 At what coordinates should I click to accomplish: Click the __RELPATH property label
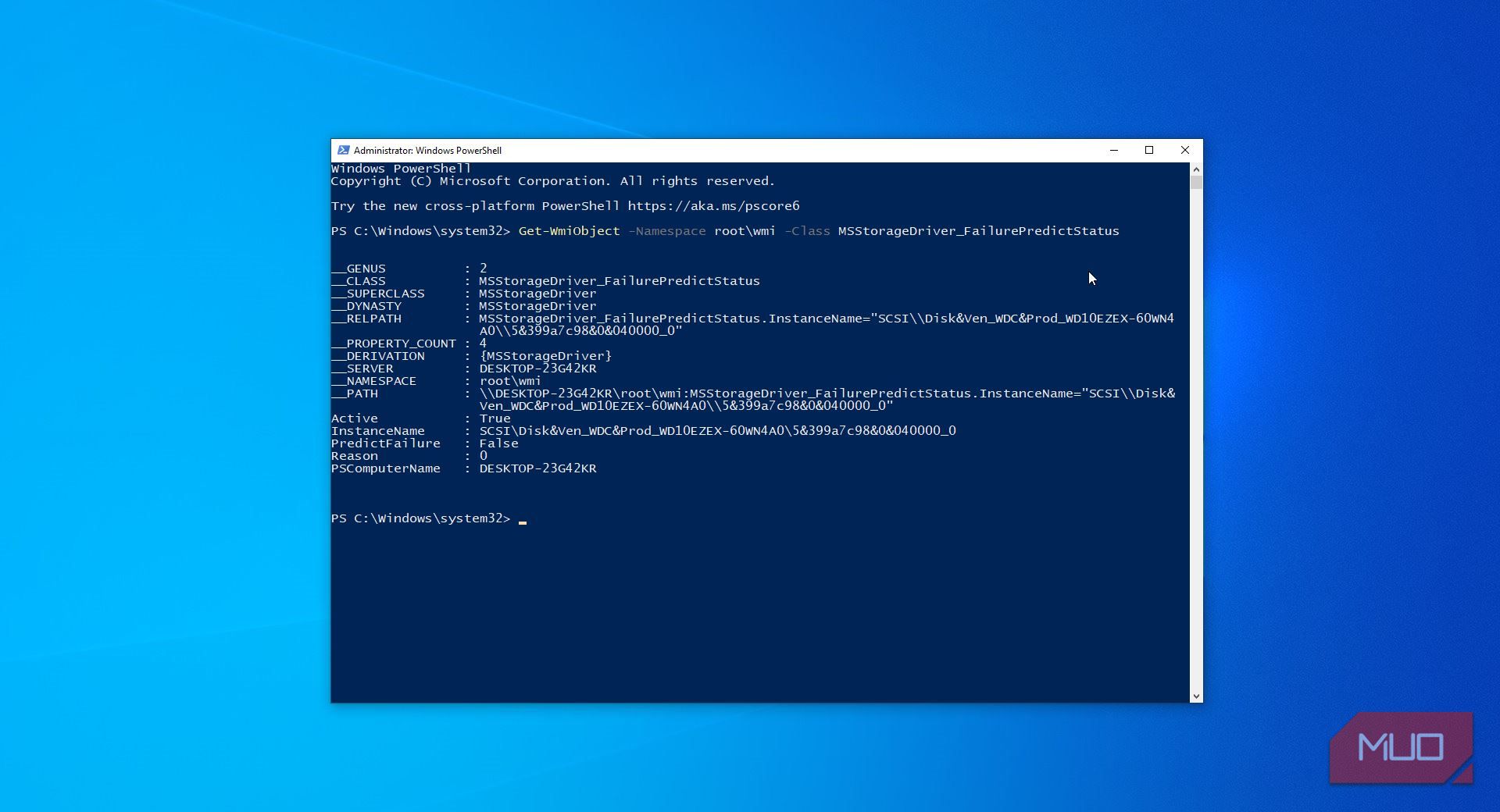pyautogui.click(x=366, y=319)
